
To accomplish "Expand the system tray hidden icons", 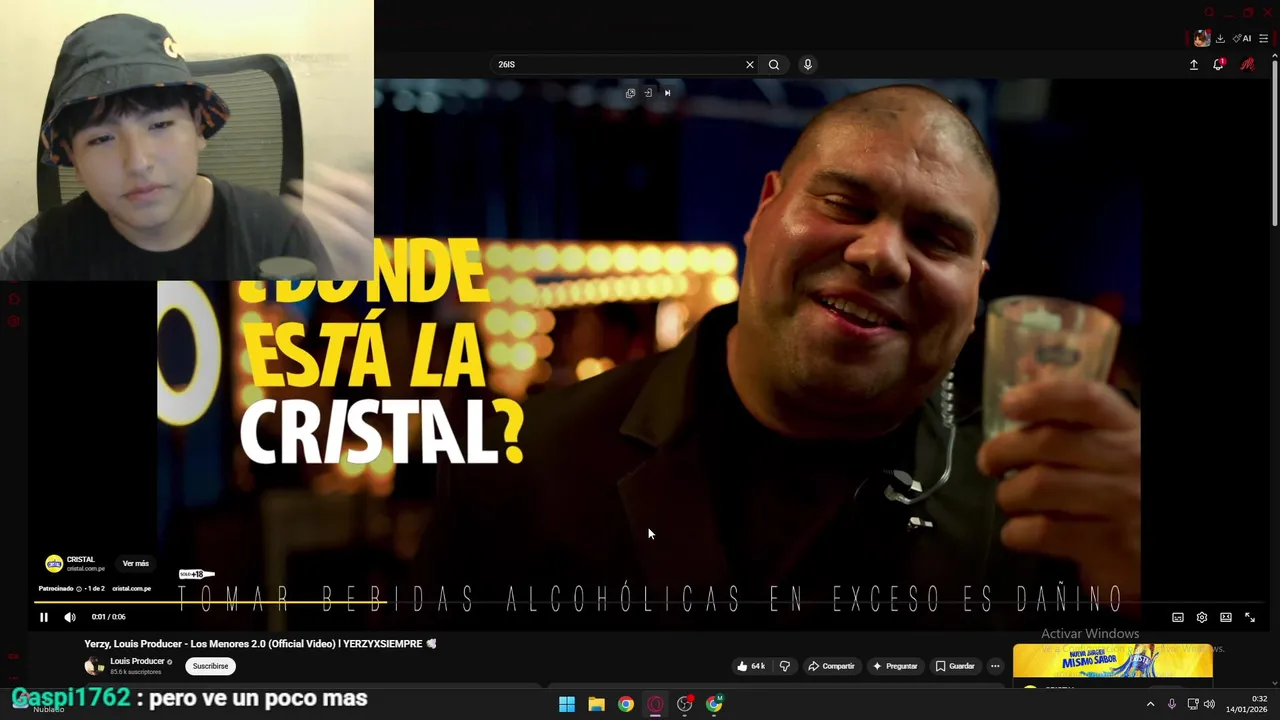I will pos(1150,704).
